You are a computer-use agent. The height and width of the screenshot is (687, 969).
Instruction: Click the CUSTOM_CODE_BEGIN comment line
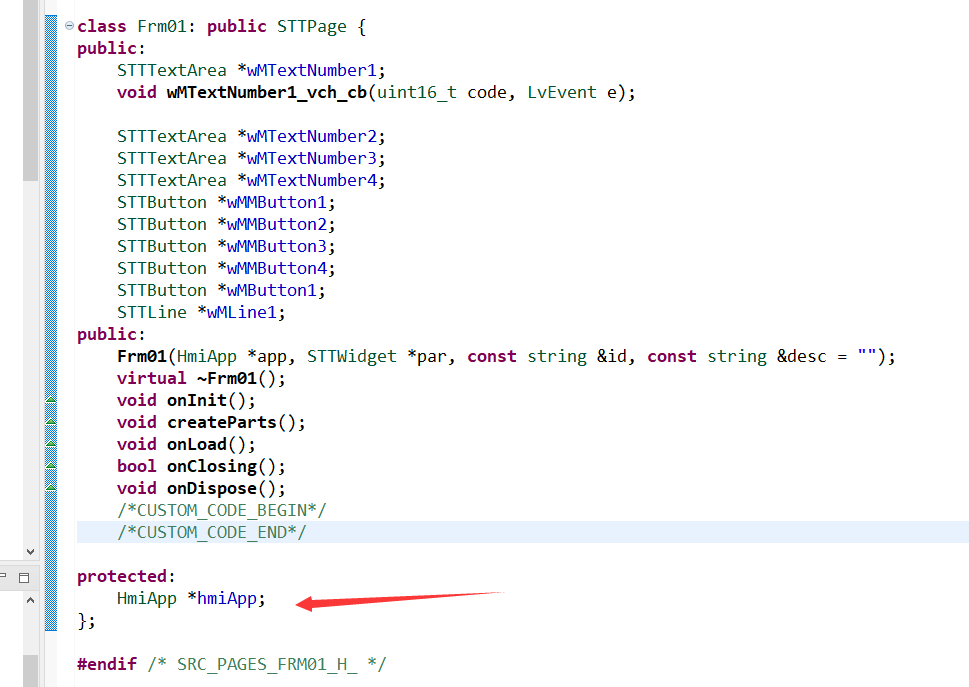(221, 510)
